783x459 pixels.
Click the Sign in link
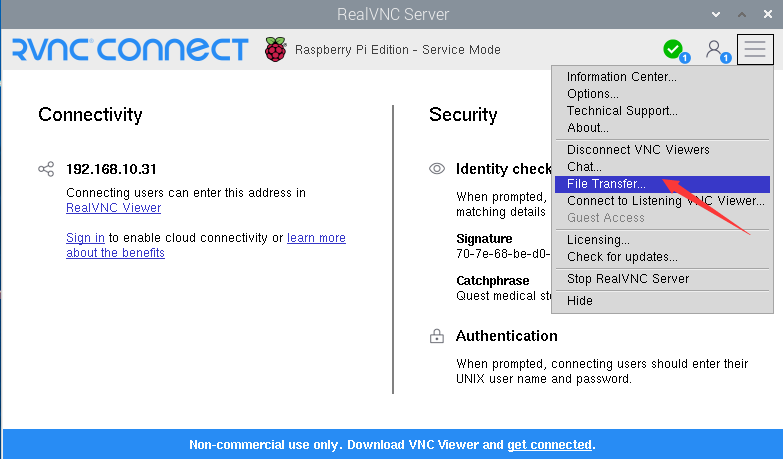coord(85,238)
